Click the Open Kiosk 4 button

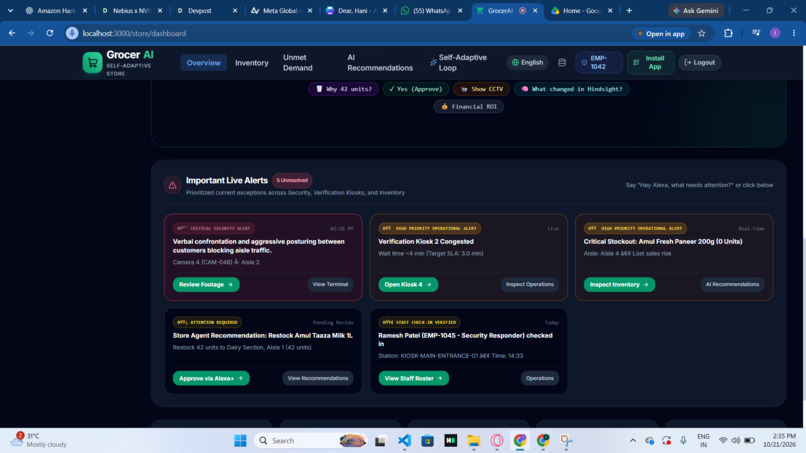pyautogui.click(x=408, y=284)
